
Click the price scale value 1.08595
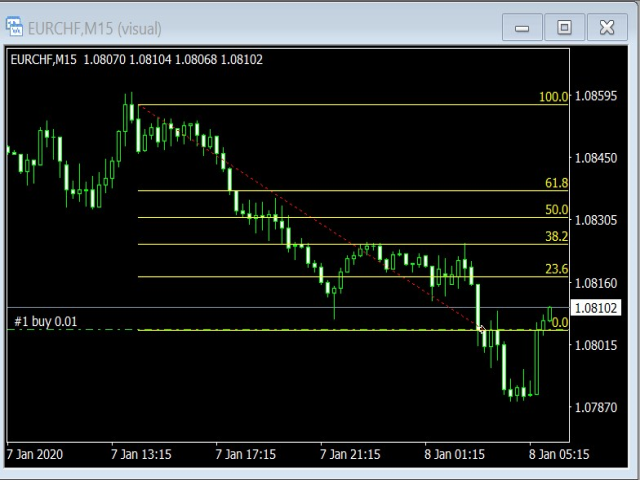tap(596, 96)
